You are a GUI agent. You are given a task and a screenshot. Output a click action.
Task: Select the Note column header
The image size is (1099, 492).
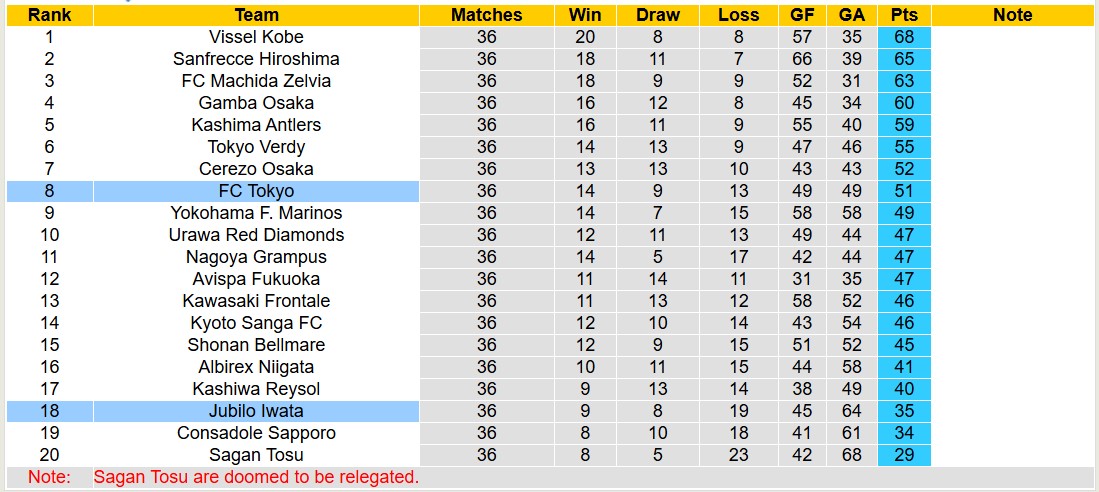coord(1012,15)
